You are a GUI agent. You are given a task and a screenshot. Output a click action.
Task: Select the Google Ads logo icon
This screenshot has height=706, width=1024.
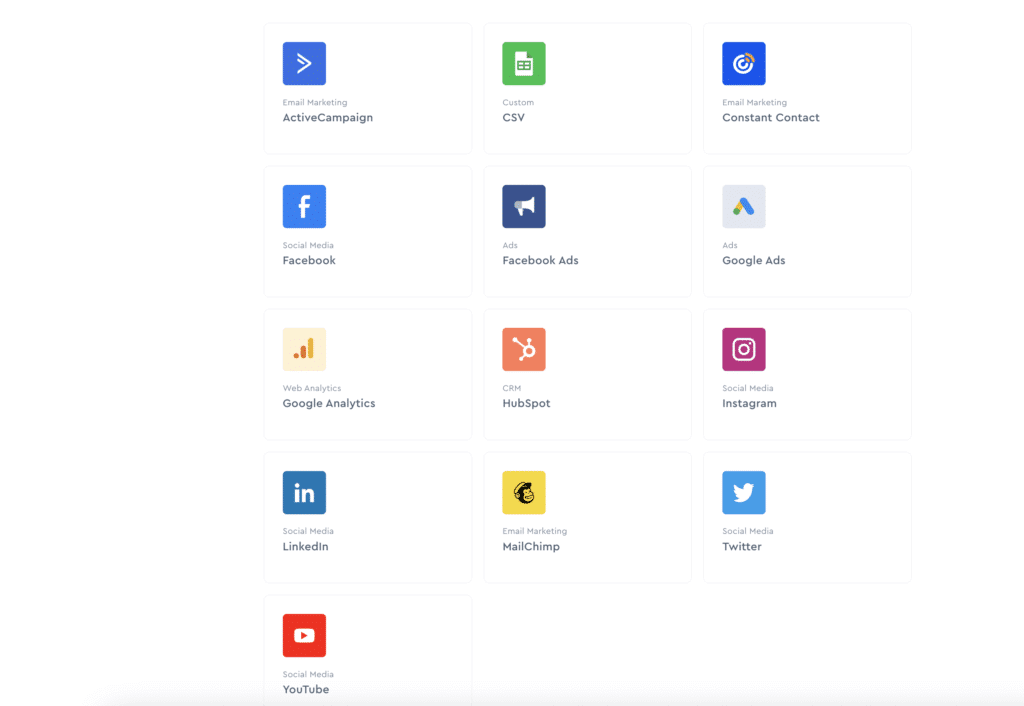[x=744, y=207]
